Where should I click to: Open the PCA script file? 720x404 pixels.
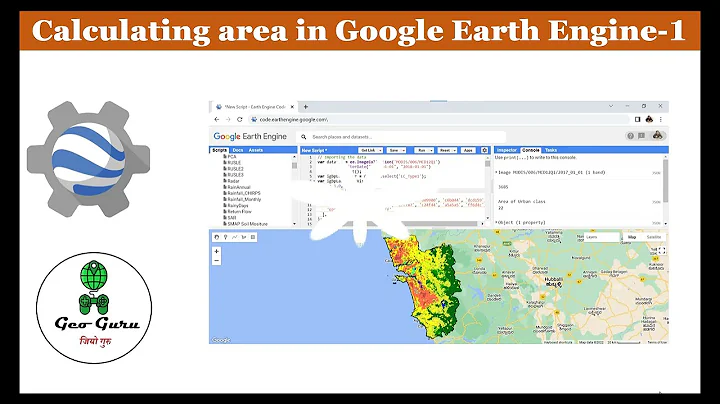(230, 157)
